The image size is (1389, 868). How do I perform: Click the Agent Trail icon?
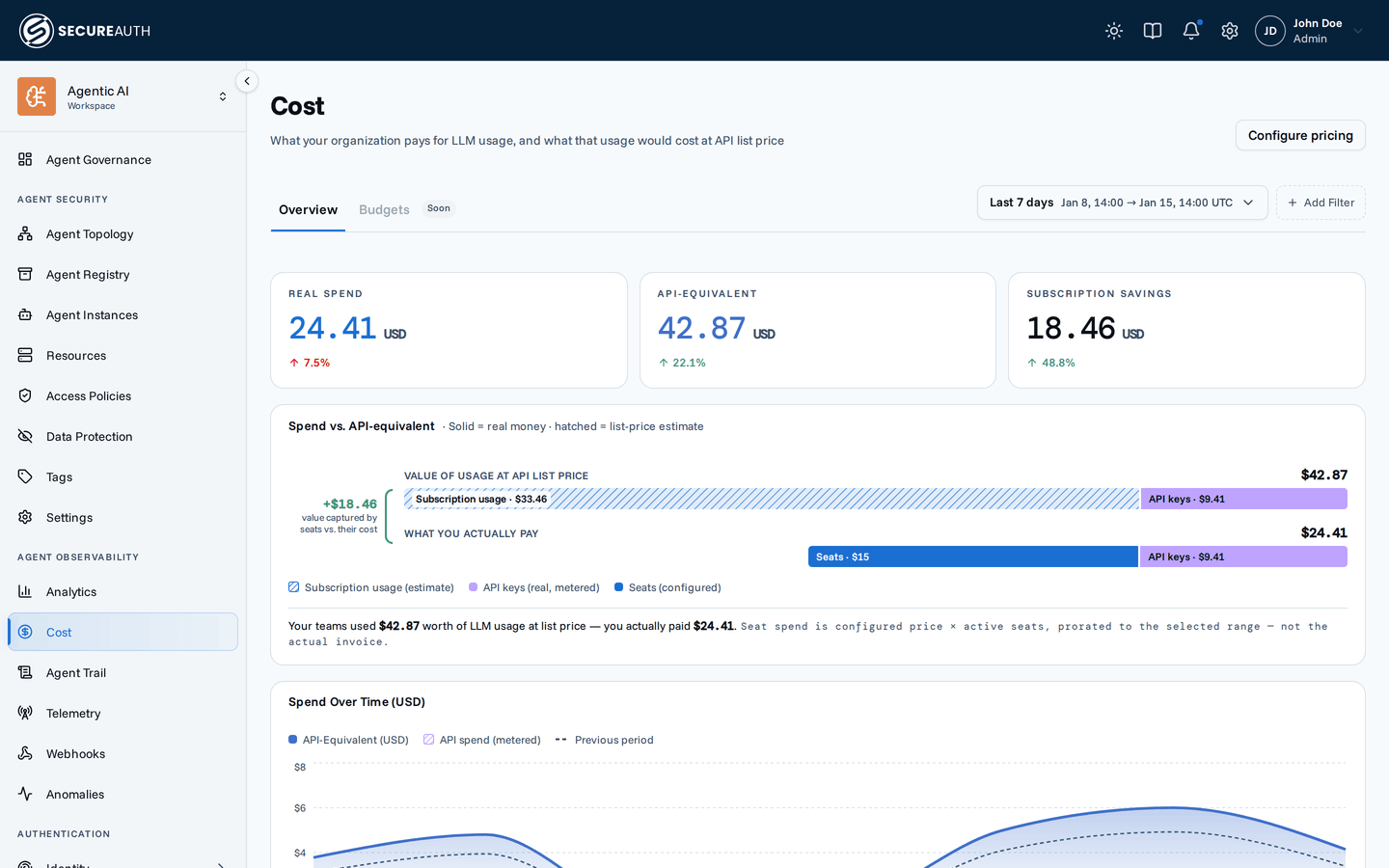(x=25, y=672)
